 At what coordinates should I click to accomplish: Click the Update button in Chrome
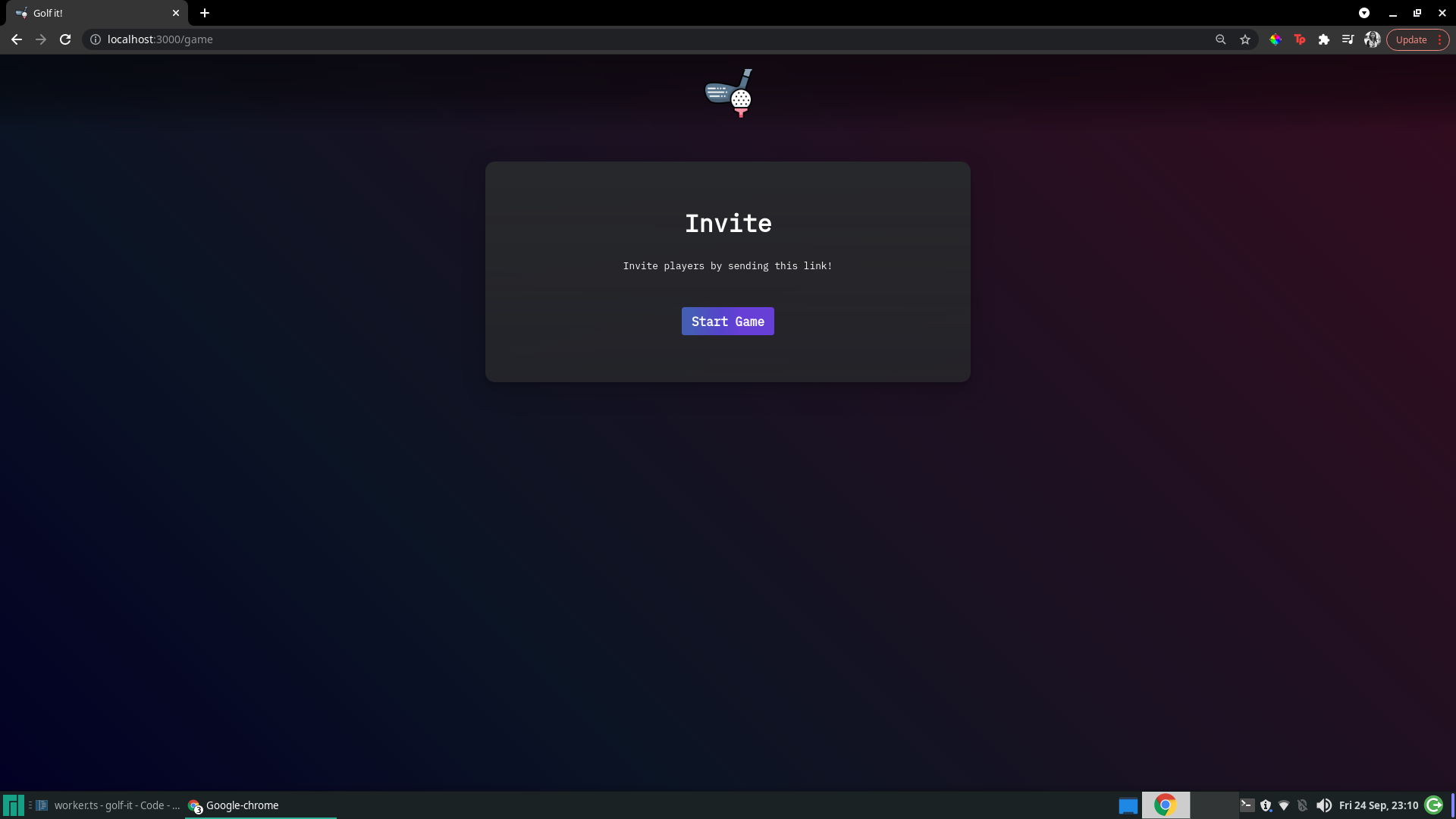pyautogui.click(x=1411, y=39)
